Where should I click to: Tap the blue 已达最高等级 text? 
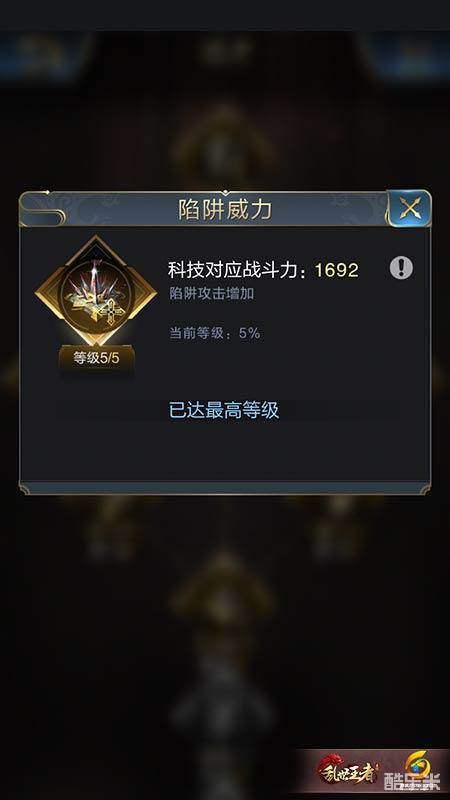tap(224, 410)
